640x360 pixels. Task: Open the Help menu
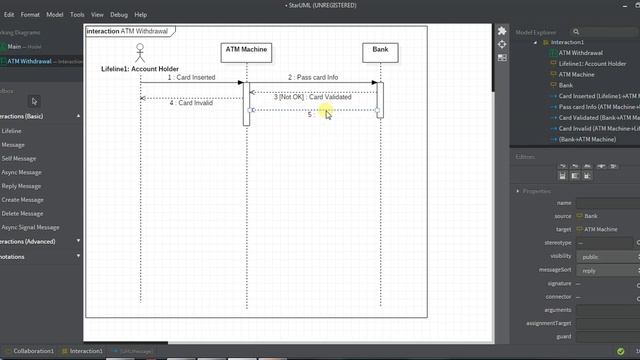[x=140, y=15]
